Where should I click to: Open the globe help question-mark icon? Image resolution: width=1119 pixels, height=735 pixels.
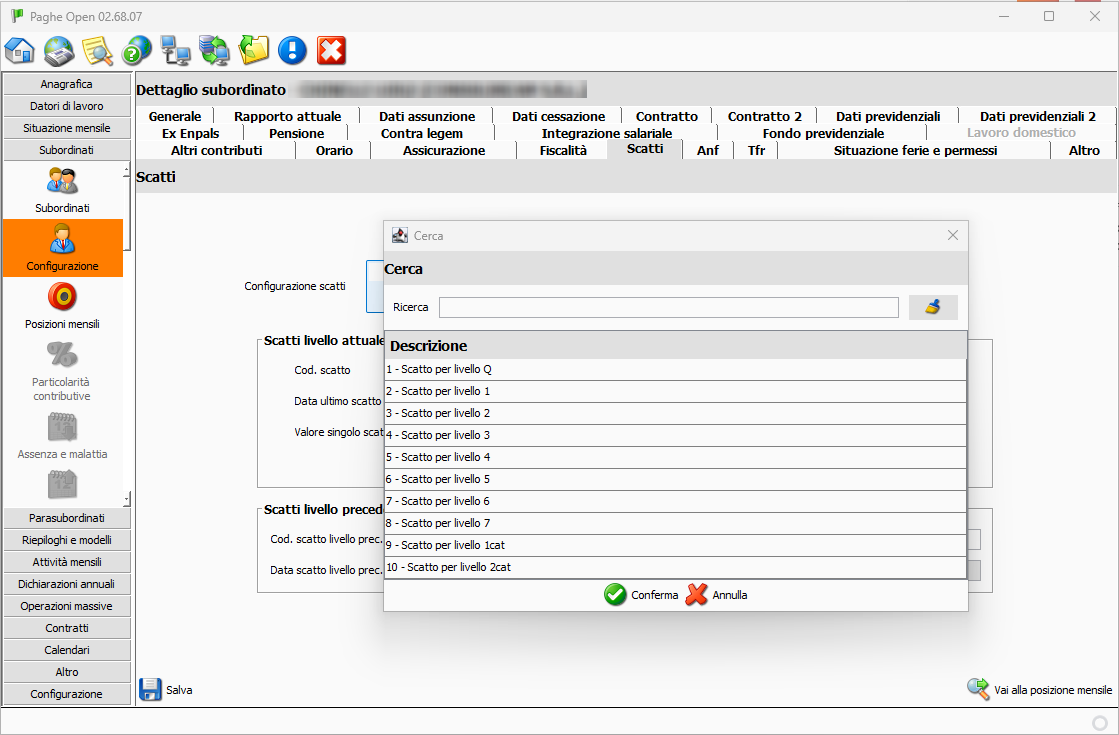137,50
